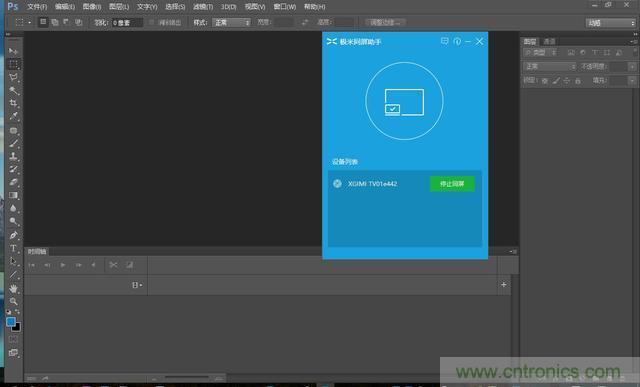The width and height of the screenshot is (640, 387).
Task: Toggle lock all icon in Layers panel
Action: 578,81
